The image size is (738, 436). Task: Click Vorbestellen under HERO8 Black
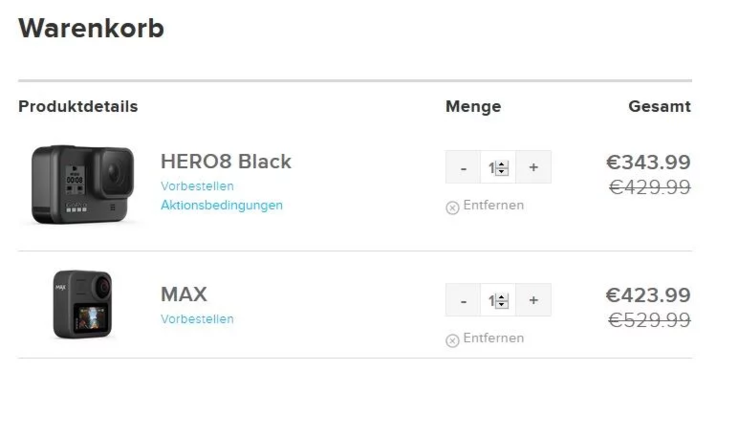coord(197,186)
